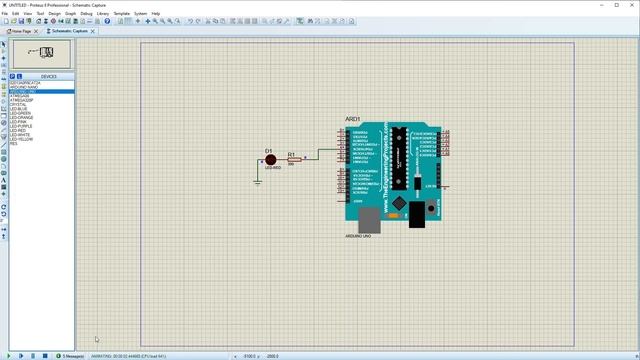The height and width of the screenshot is (360, 640).
Task: Click the Zoom In magnifier icon
Action: pyautogui.click(x=155, y=21)
